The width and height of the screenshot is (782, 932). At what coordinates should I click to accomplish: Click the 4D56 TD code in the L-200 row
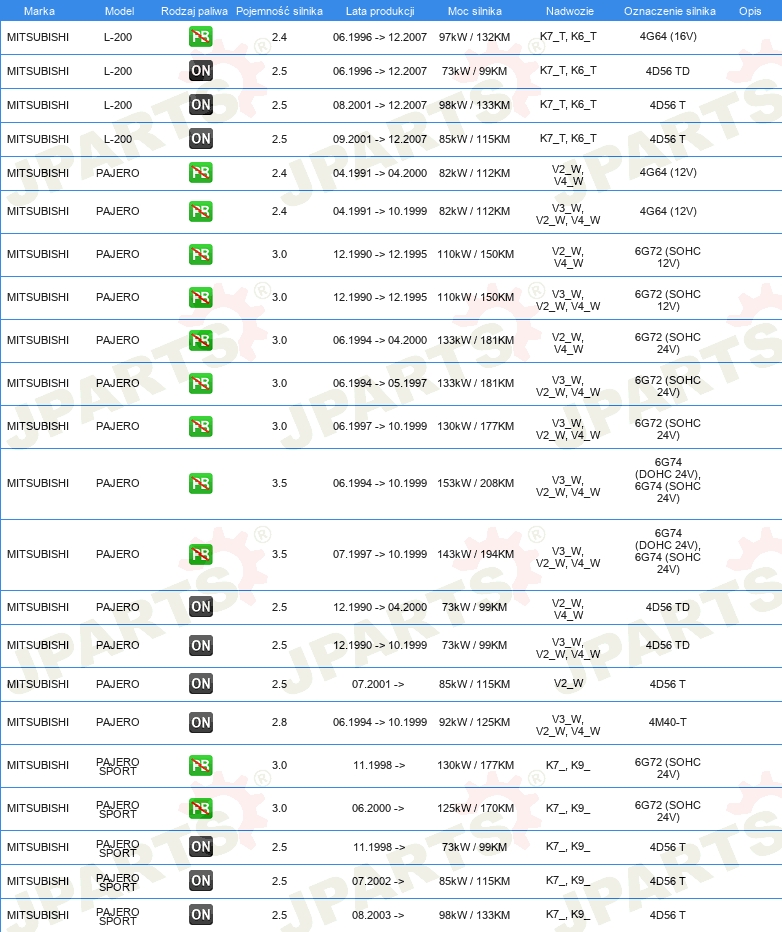(667, 71)
